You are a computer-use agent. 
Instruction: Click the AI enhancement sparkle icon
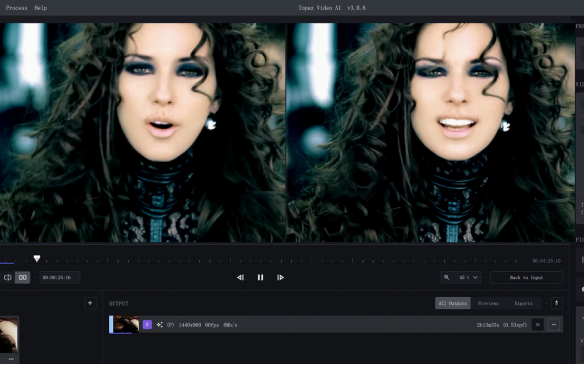coord(160,325)
